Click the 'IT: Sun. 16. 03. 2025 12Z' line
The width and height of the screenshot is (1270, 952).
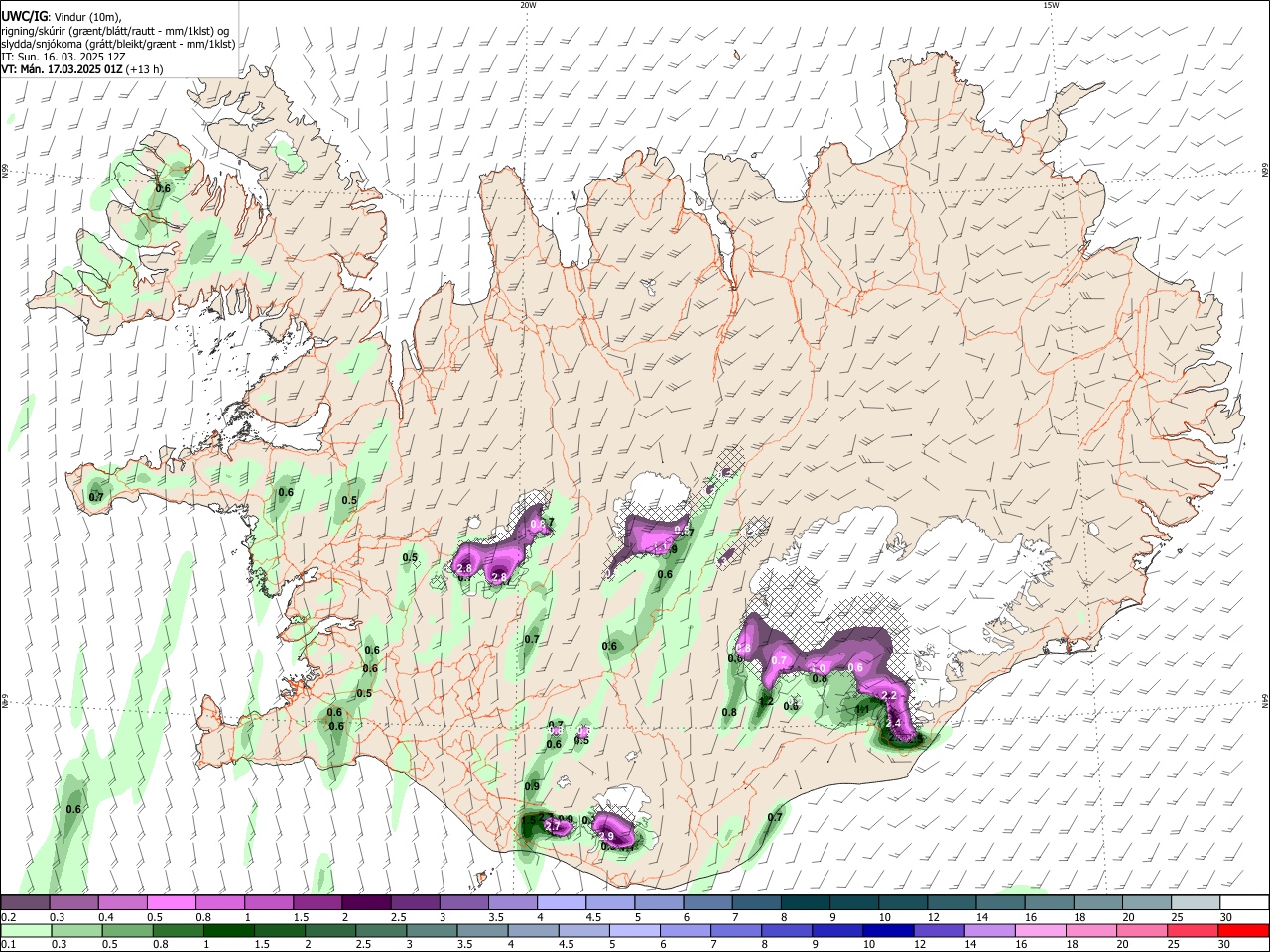(x=63, y=57)
